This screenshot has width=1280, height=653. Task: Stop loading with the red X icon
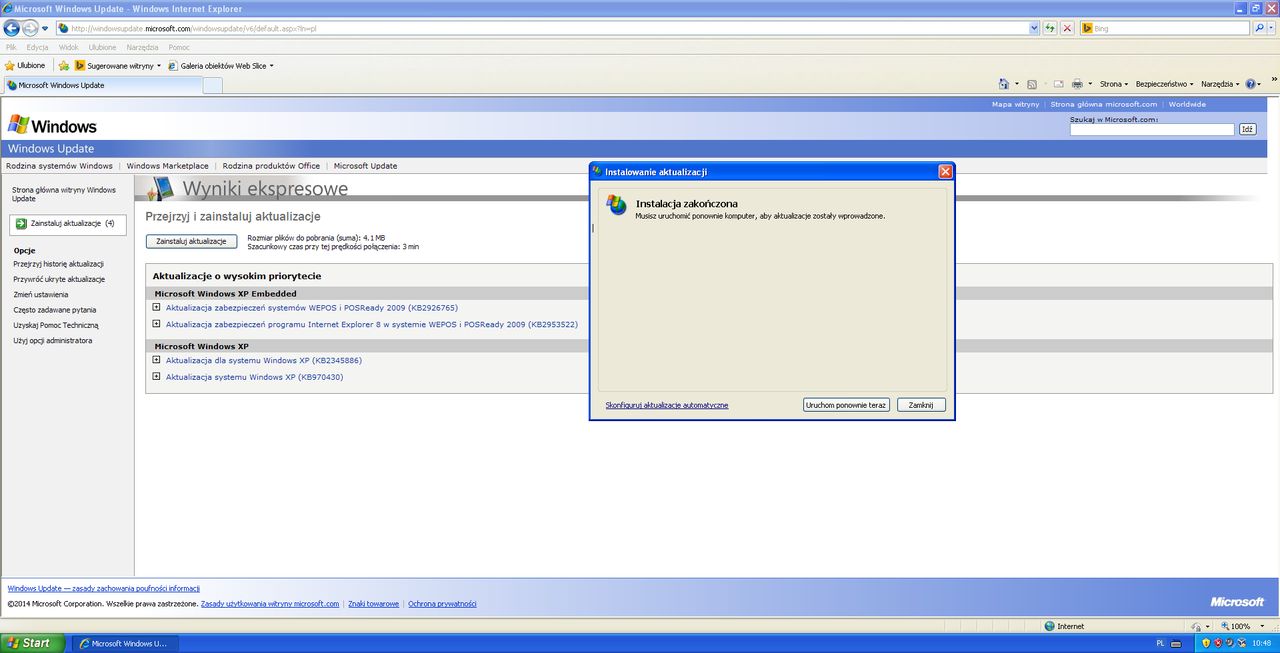(1068, 28)
